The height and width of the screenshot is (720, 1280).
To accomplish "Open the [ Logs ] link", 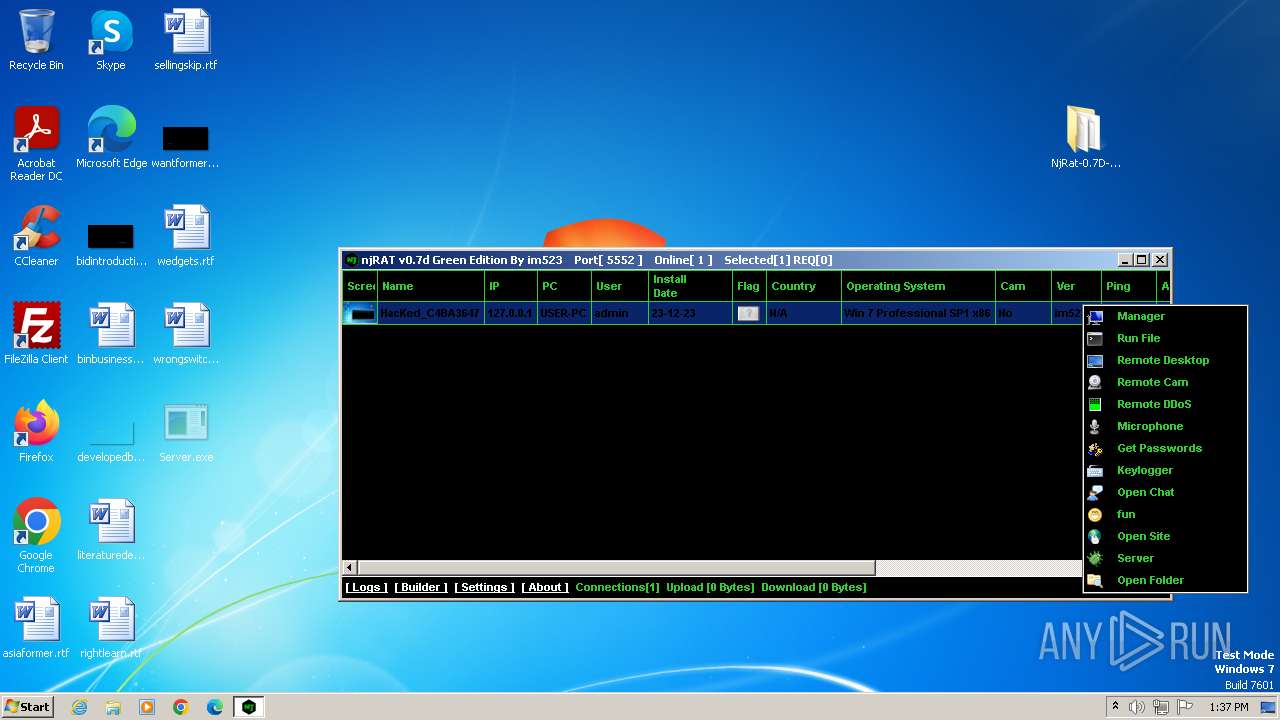I will [x=366, y=587].
